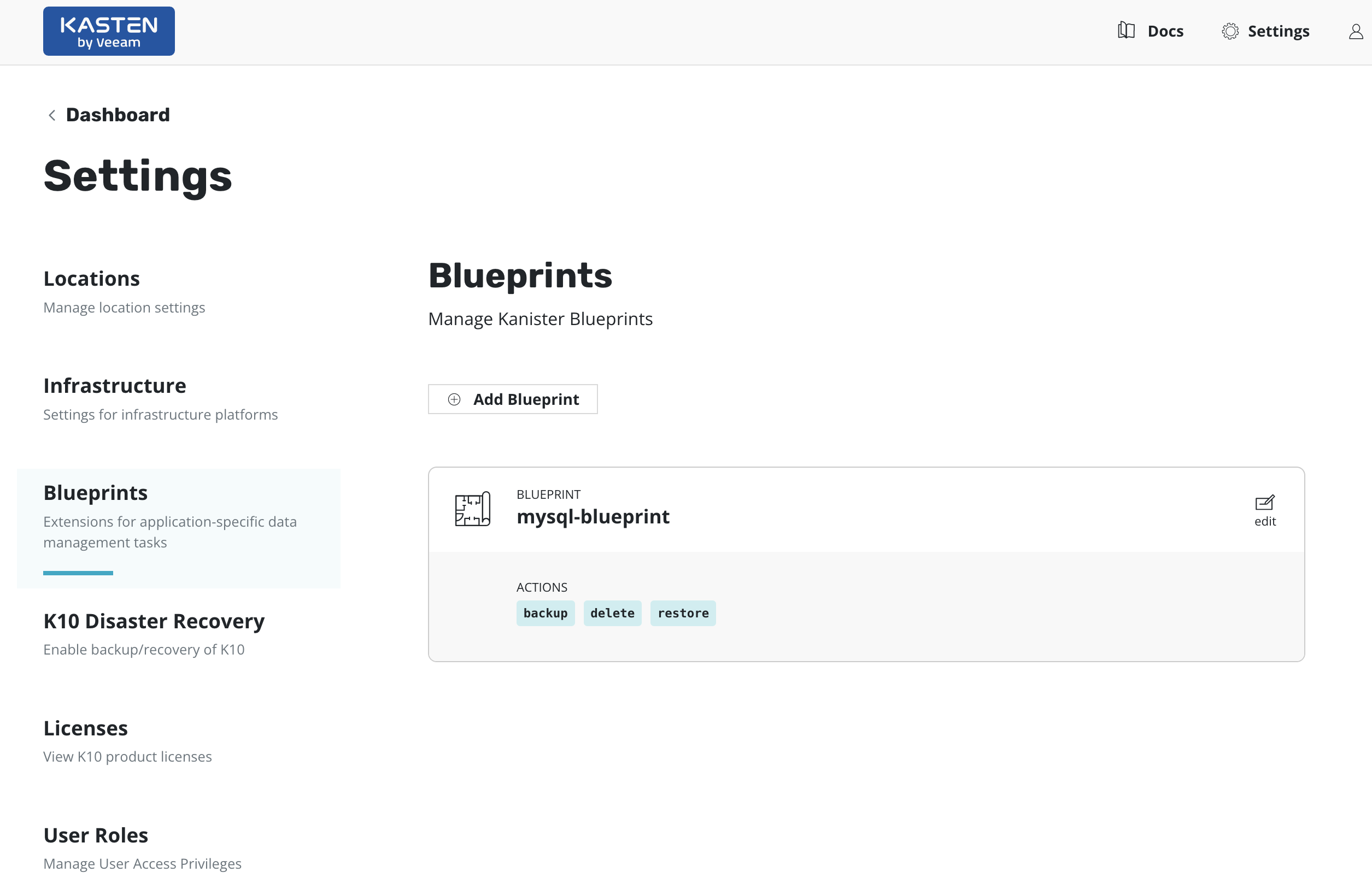Image resolution: width=1372 pixels, height=884 pixels.
Task: Open the User Roles section
Action: pos(96,835)
